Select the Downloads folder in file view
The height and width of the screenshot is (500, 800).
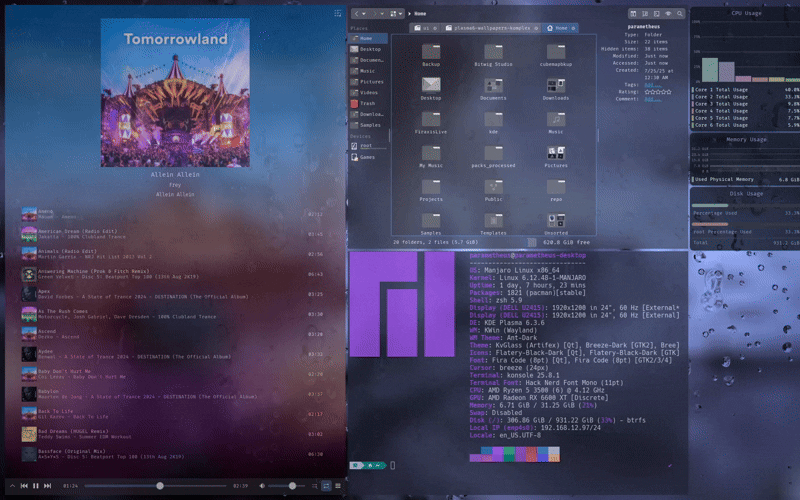[556, 89]
